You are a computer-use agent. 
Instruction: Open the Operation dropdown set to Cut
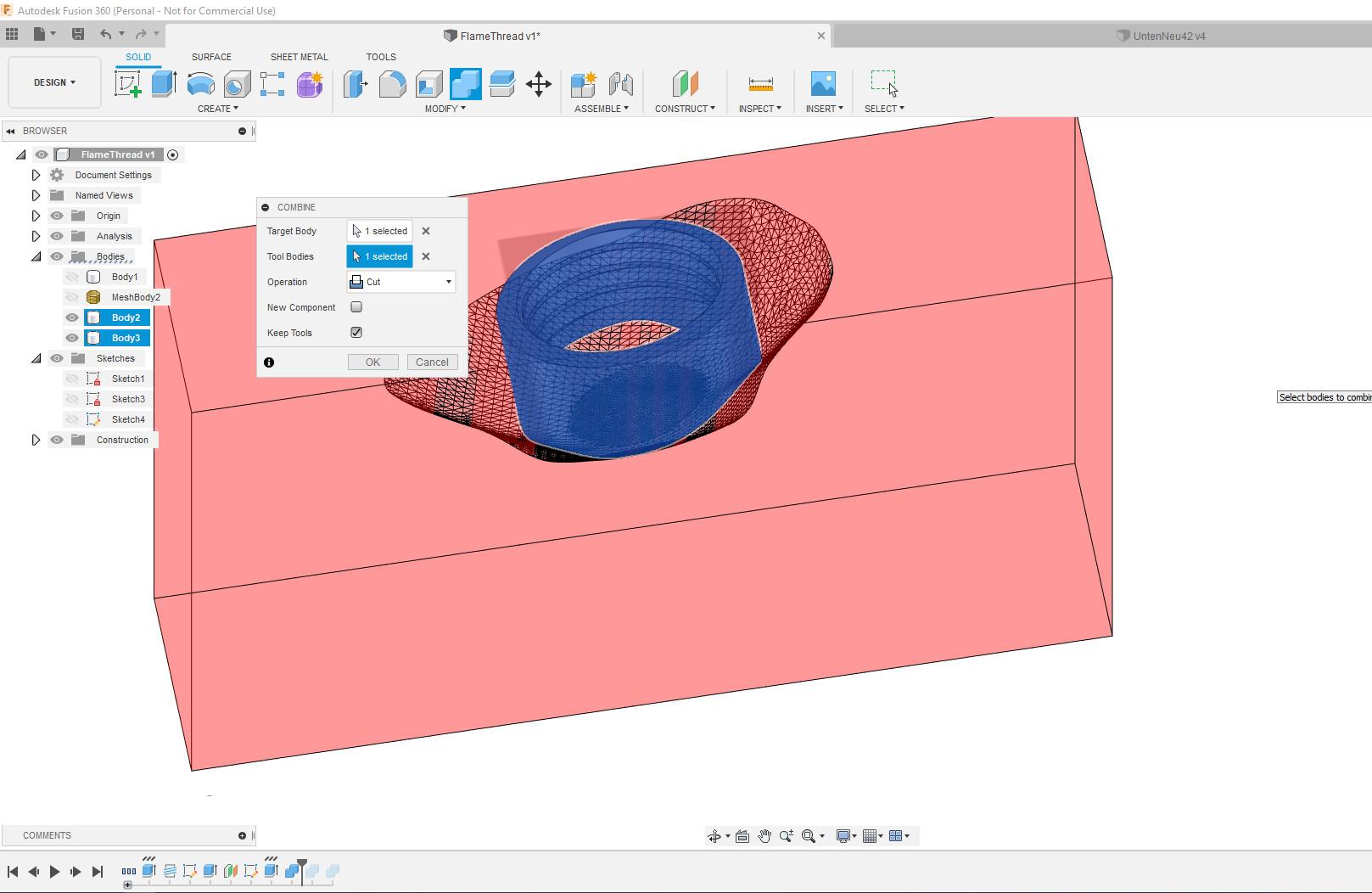(401, 282)
